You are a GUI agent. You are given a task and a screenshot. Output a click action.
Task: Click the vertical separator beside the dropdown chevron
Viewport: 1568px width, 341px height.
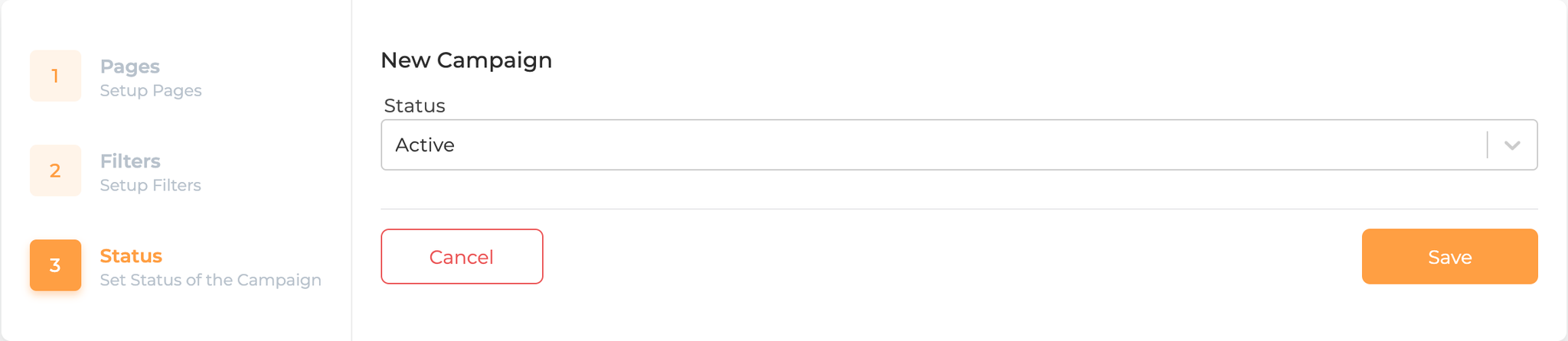(x=1488, y=145)
